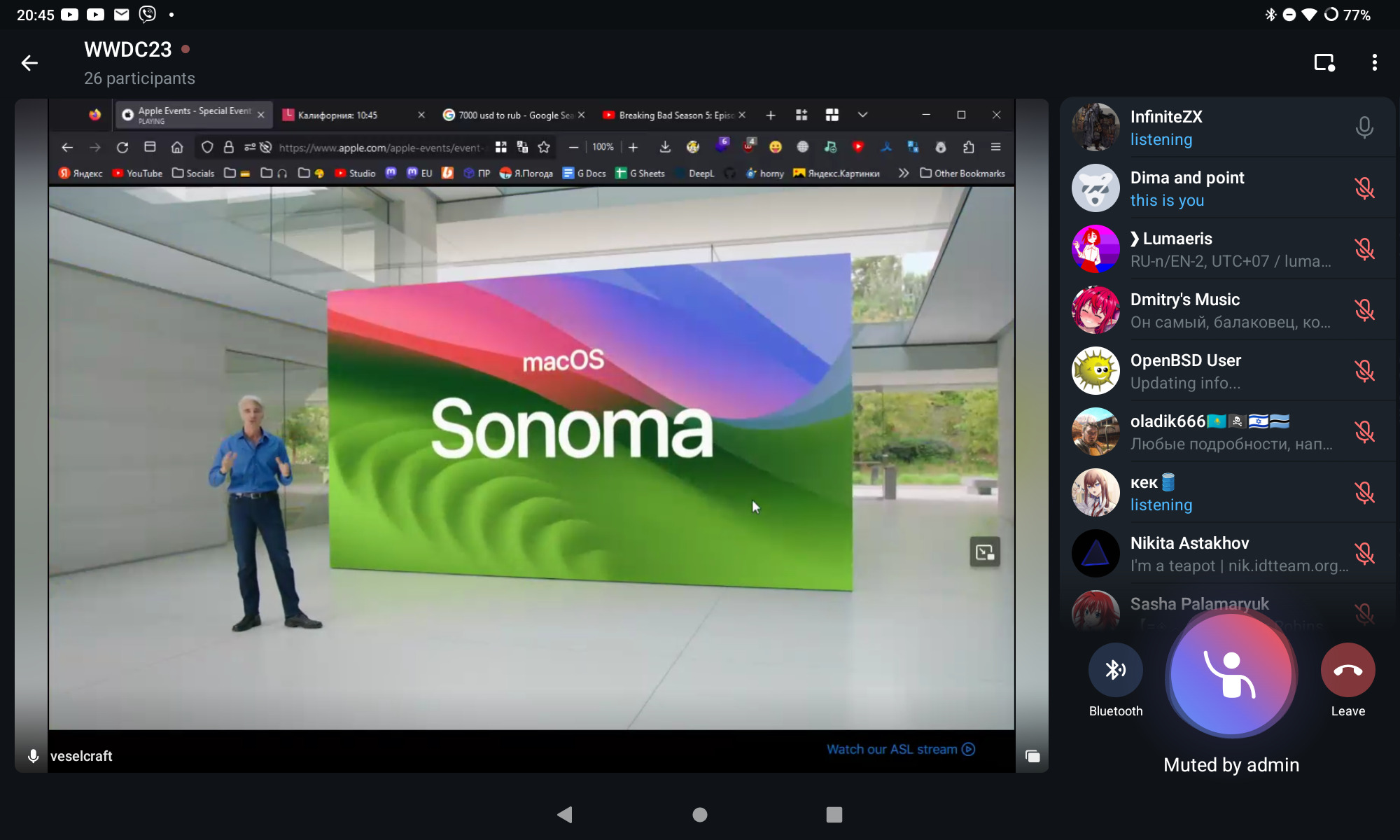Go back using the top-left arrow
Screen dimensions: 1400x840
[x=29, y=63]
